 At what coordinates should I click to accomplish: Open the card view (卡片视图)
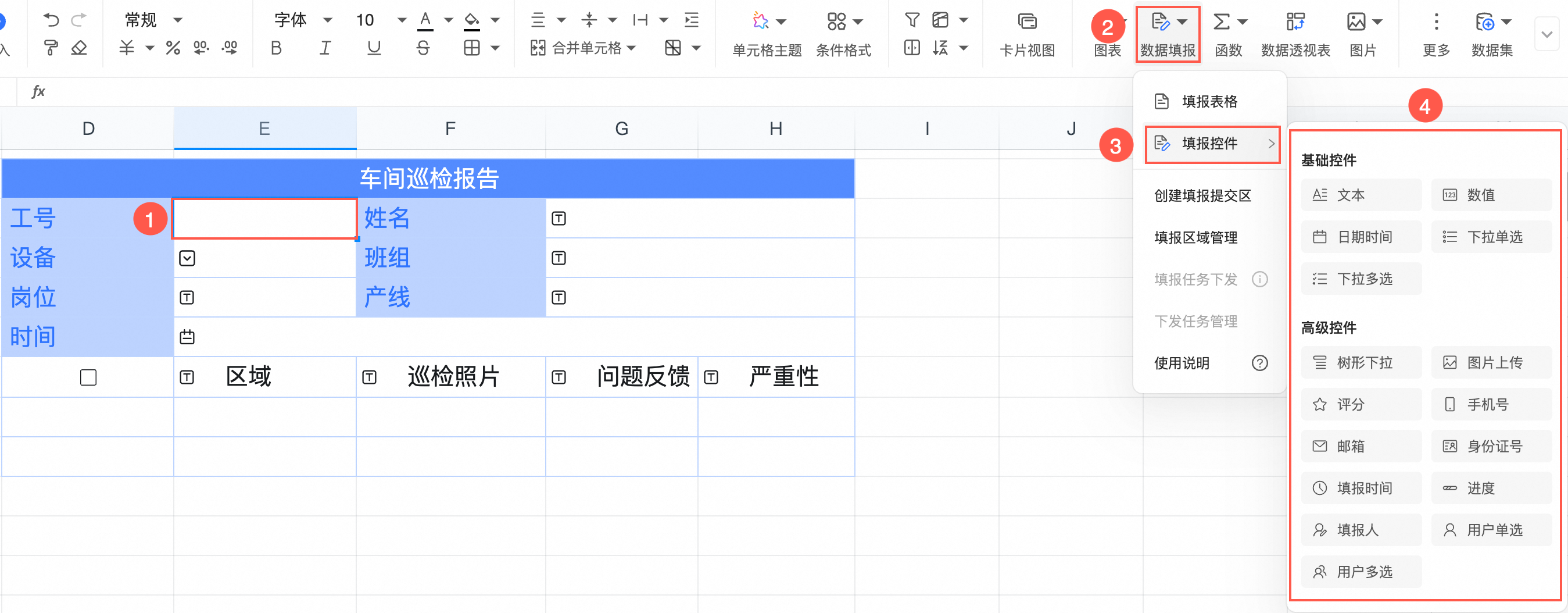pyautogui.click(x=1027, y=36)
